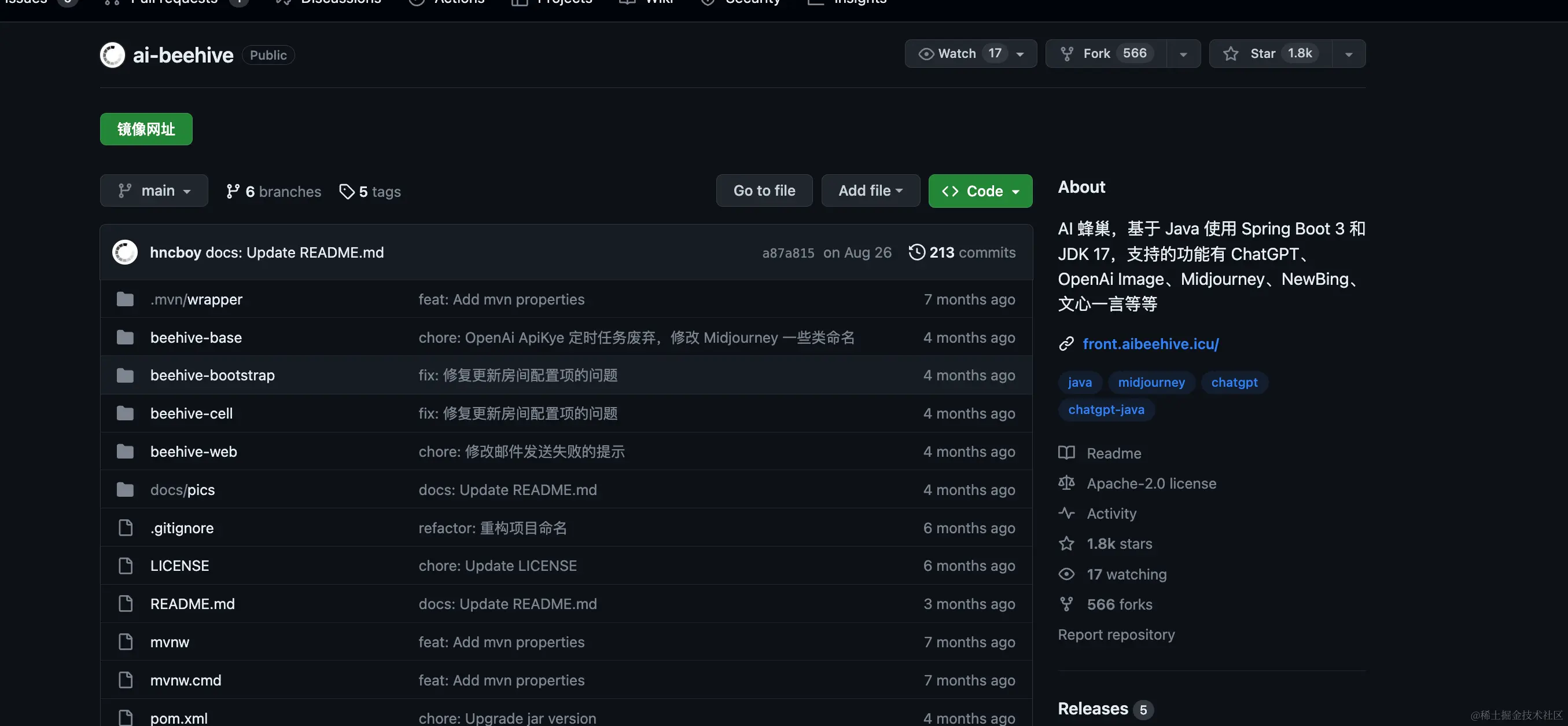Click the LICENSE file icon
This screenshot has width=1568, height=726.
coord(126,566)
